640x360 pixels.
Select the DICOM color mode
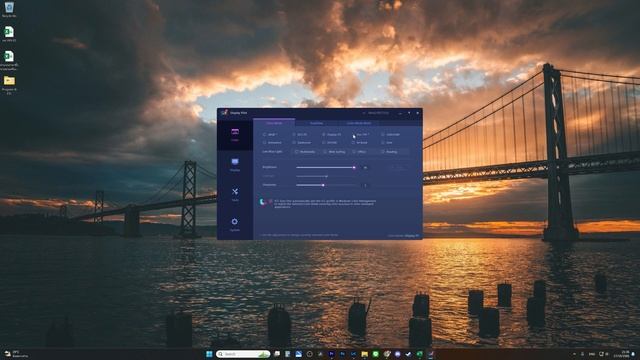click(330, 142)
